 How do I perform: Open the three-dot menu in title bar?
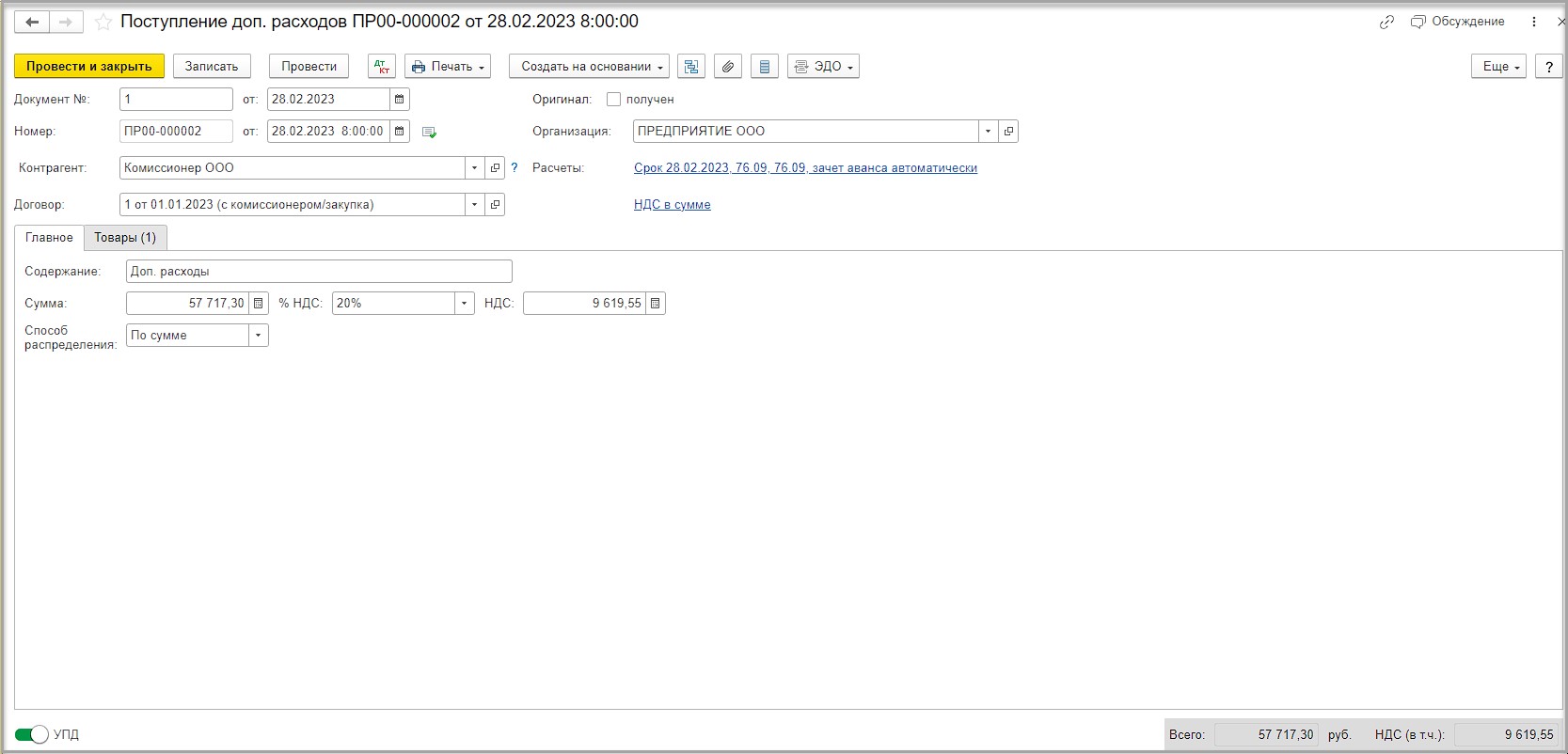1535,22
